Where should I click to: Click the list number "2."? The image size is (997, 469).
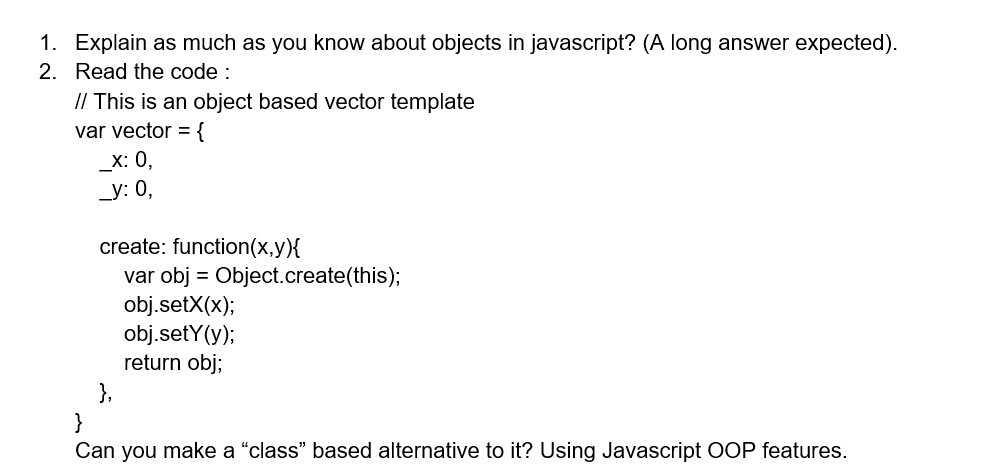pyautogui.click(x=48, y=72)
